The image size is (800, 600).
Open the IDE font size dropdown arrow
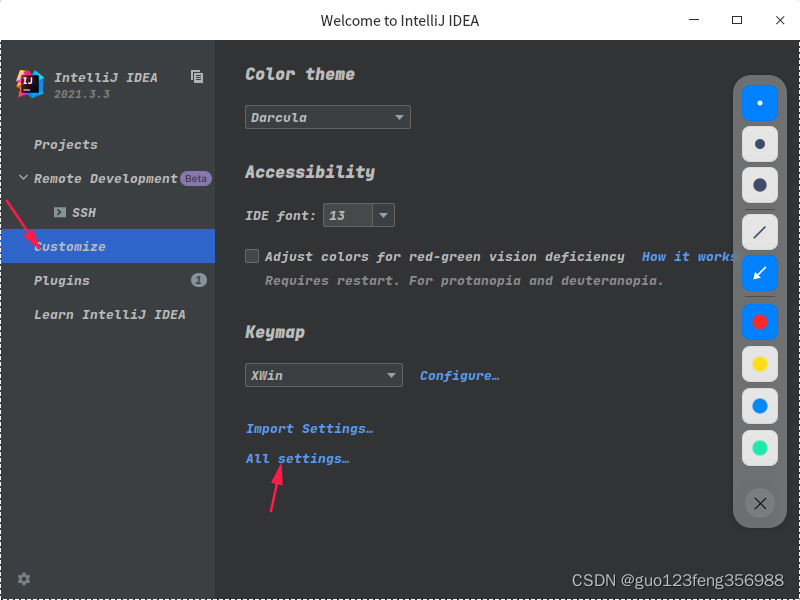(x=383, y=215)
